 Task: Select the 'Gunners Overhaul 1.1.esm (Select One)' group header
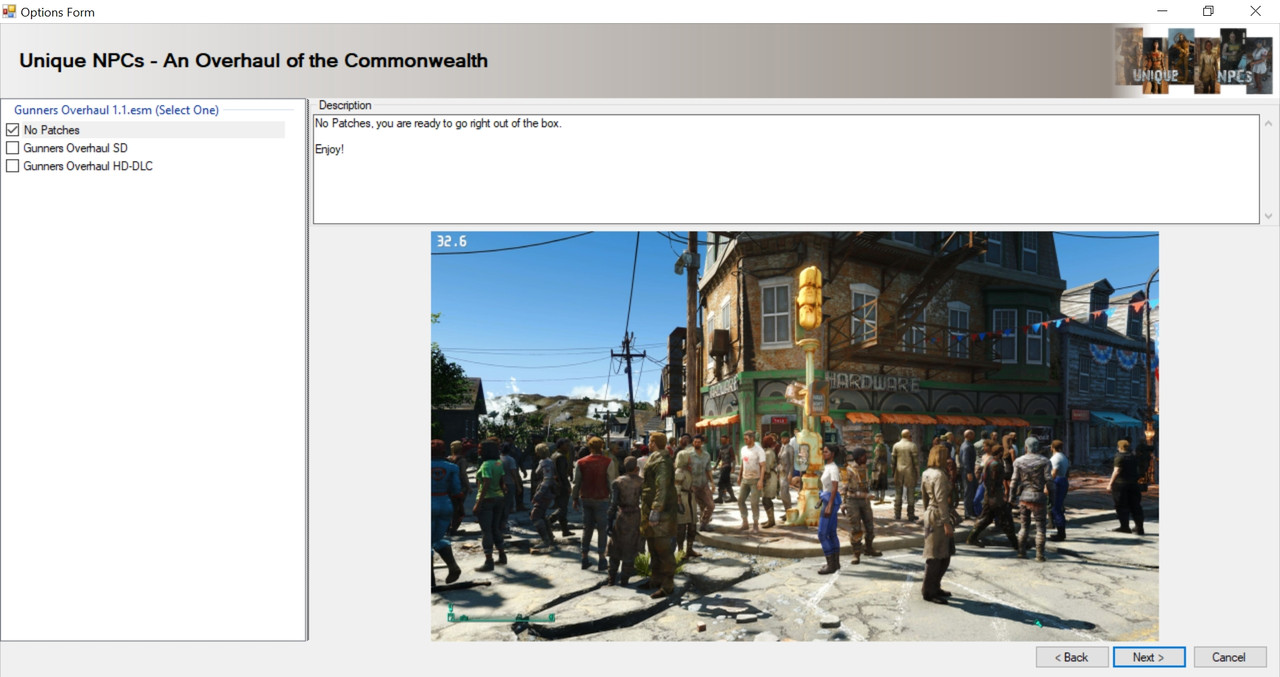coord(116,110)
